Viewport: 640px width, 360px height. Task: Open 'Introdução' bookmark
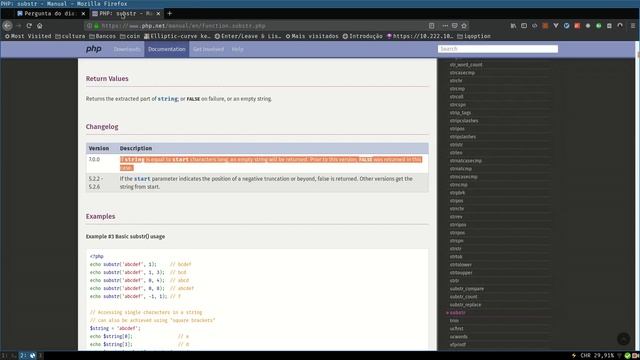tap(362, 36)
